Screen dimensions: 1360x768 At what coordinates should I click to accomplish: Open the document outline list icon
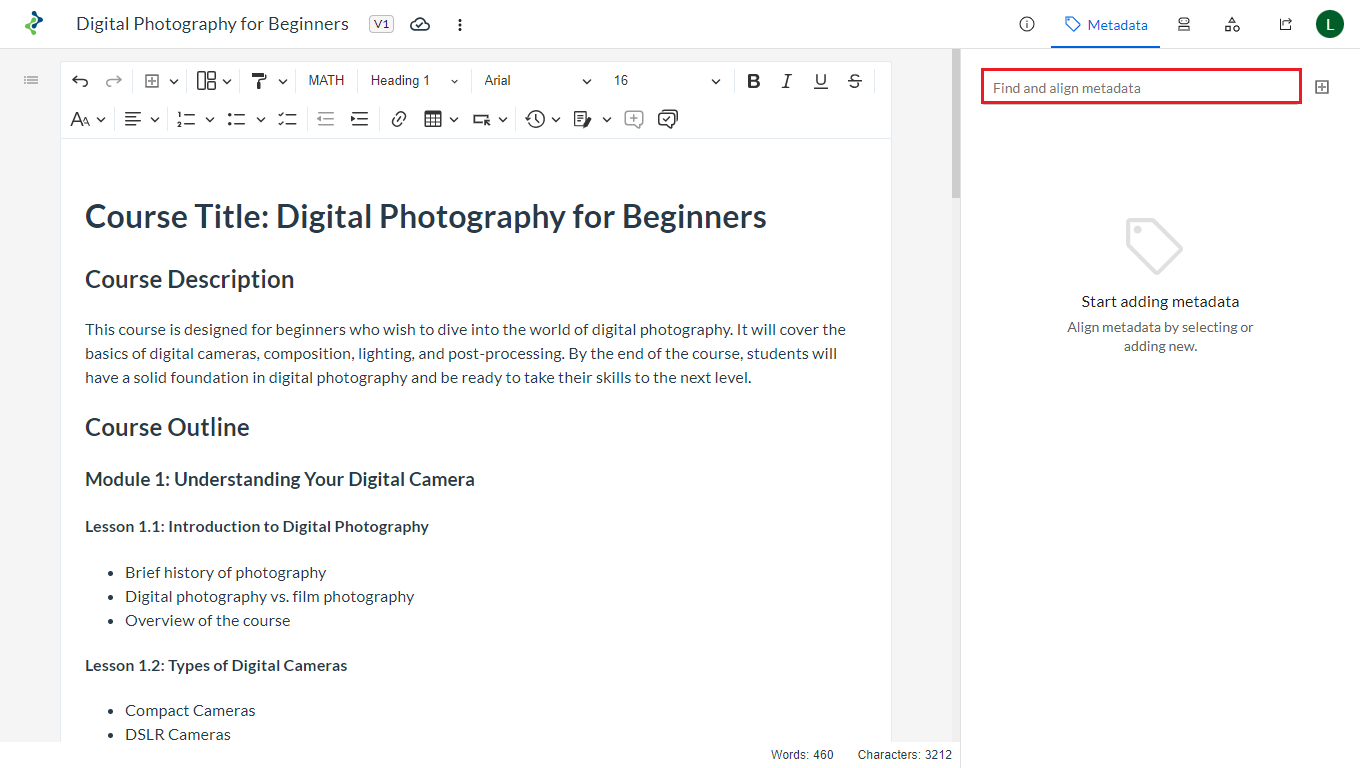31,80
